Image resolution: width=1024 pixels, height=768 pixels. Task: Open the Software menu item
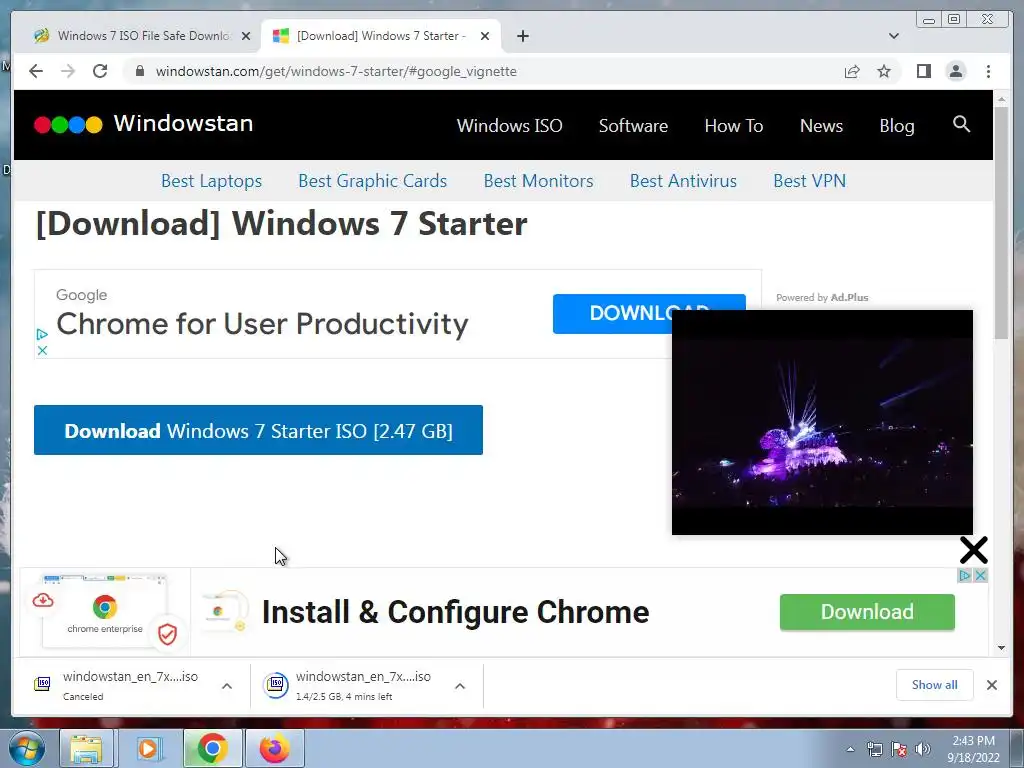coord(633,125)
